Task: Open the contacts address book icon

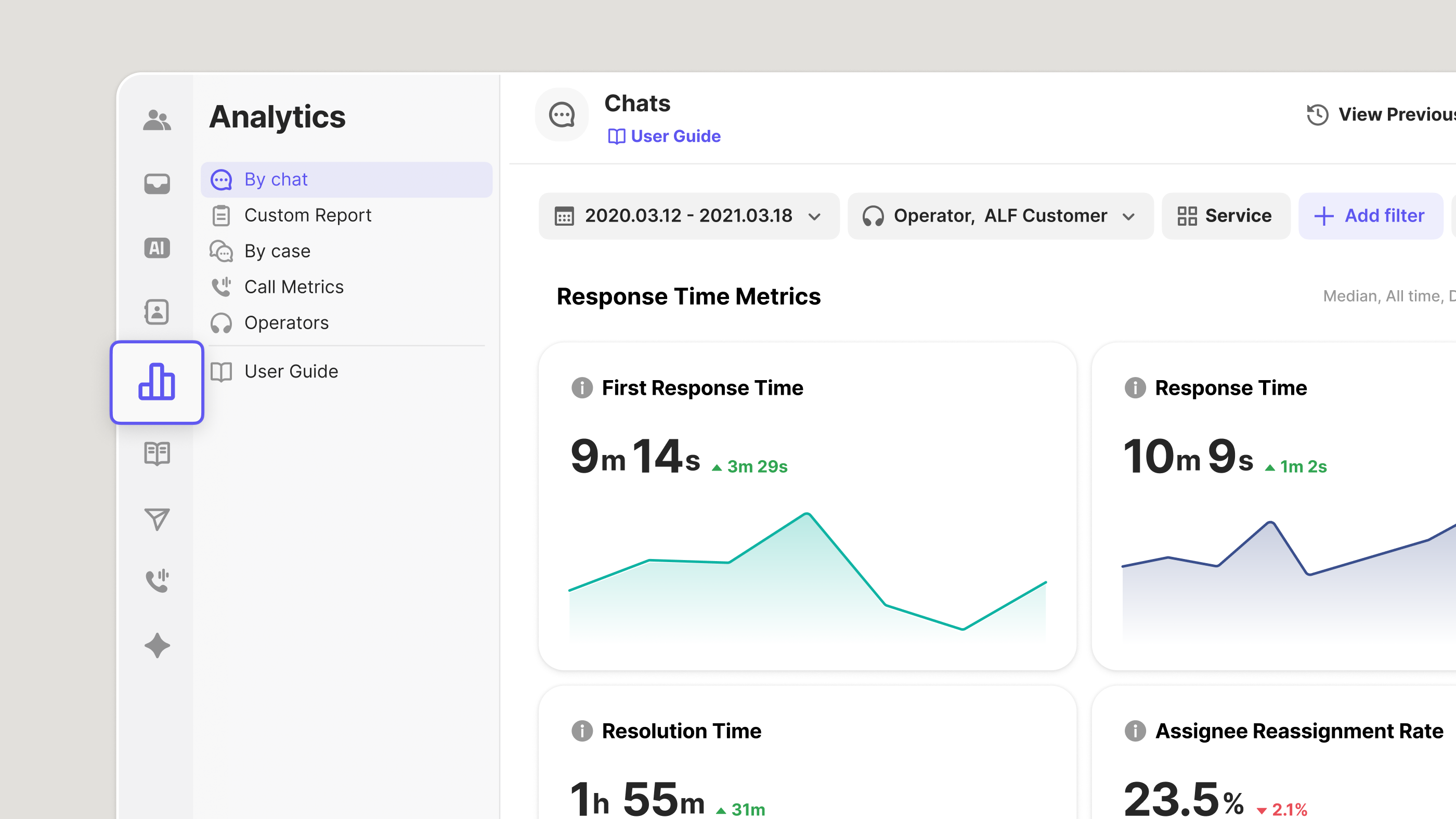Action: (x=157, y=312)
